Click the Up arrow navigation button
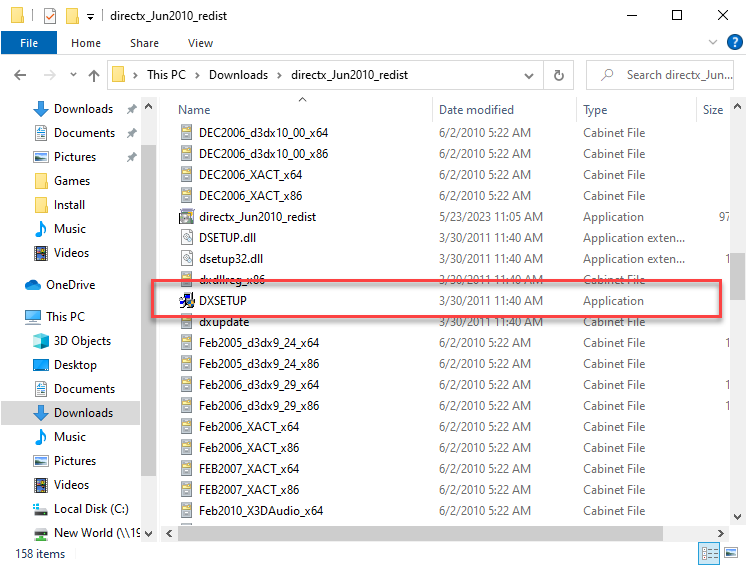This screenshot has width=747, height=566. pyautogui.click(x=94, y=75)
